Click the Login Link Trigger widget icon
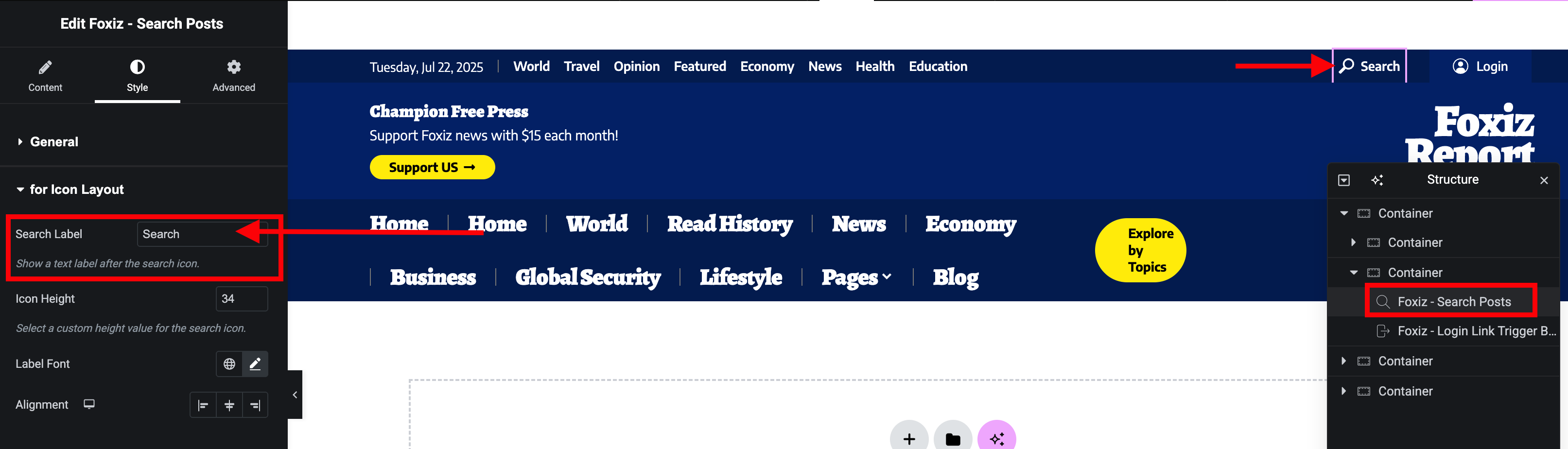Screen dimensions: 1568x449 pos(1382,331)
